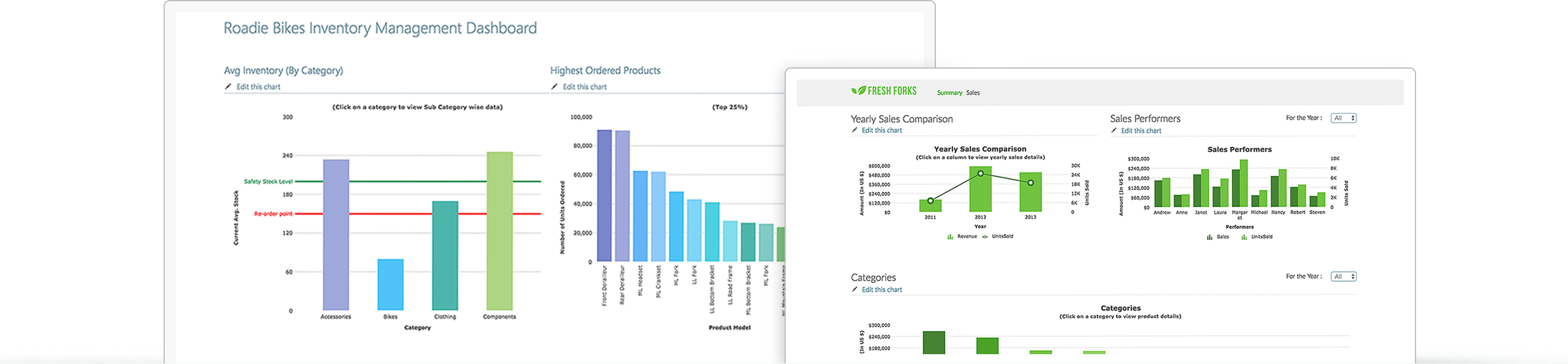Viewport: 1568px width, 364px height.
Task: Click Steven's light green UnitsSold bar
Action: click(x=1322, y=199)
